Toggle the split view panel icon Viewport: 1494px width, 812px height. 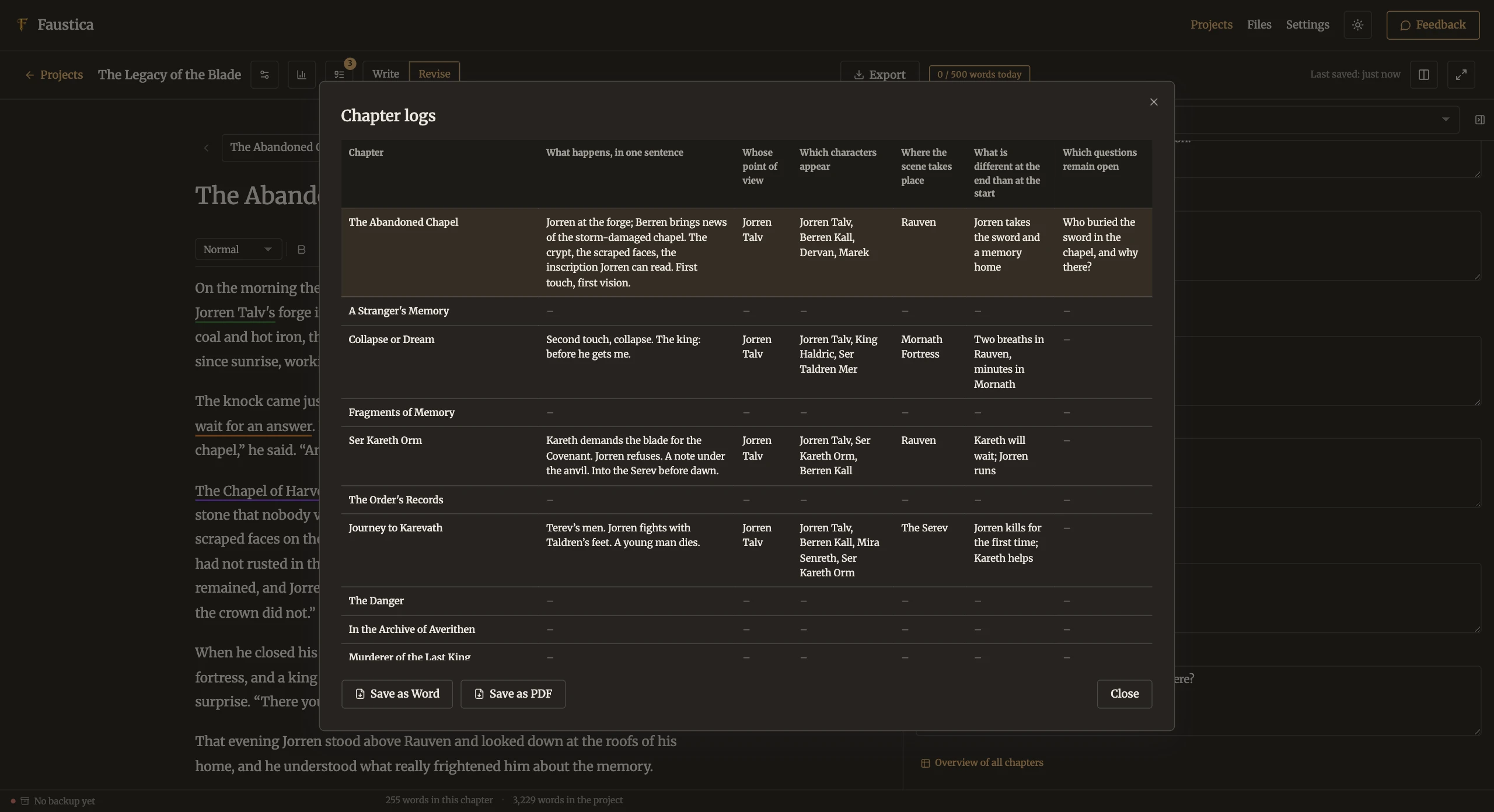tap(1423, 75)
